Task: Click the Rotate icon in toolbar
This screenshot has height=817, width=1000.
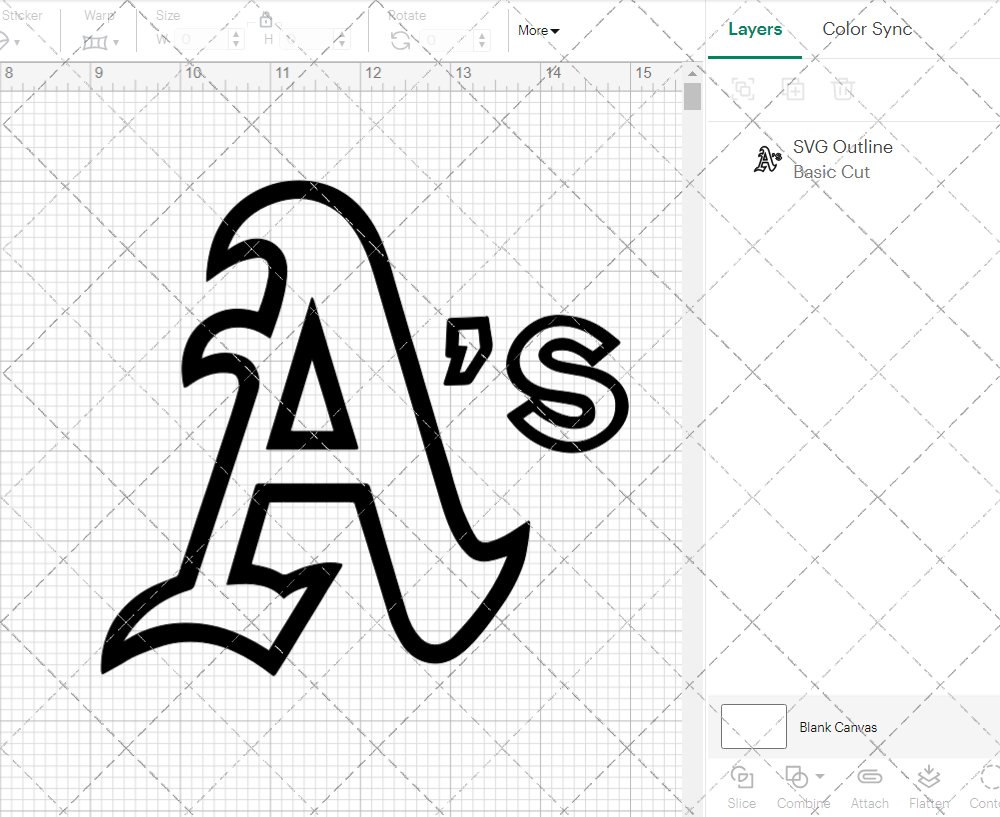Action: click(400, 40)
